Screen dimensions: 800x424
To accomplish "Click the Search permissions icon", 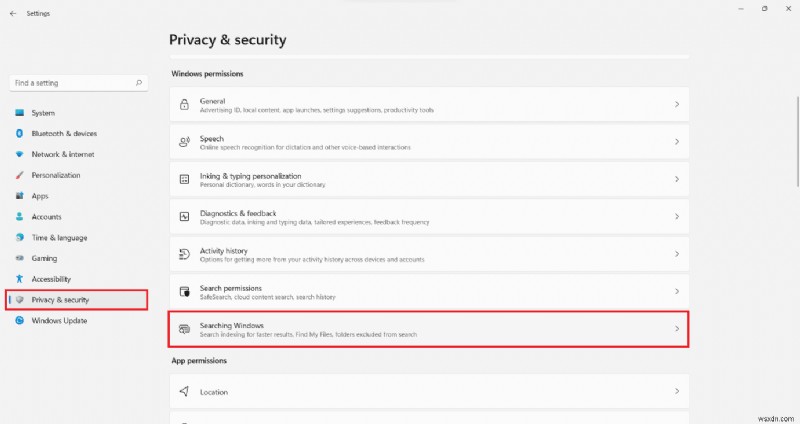I will coord(184,291).
